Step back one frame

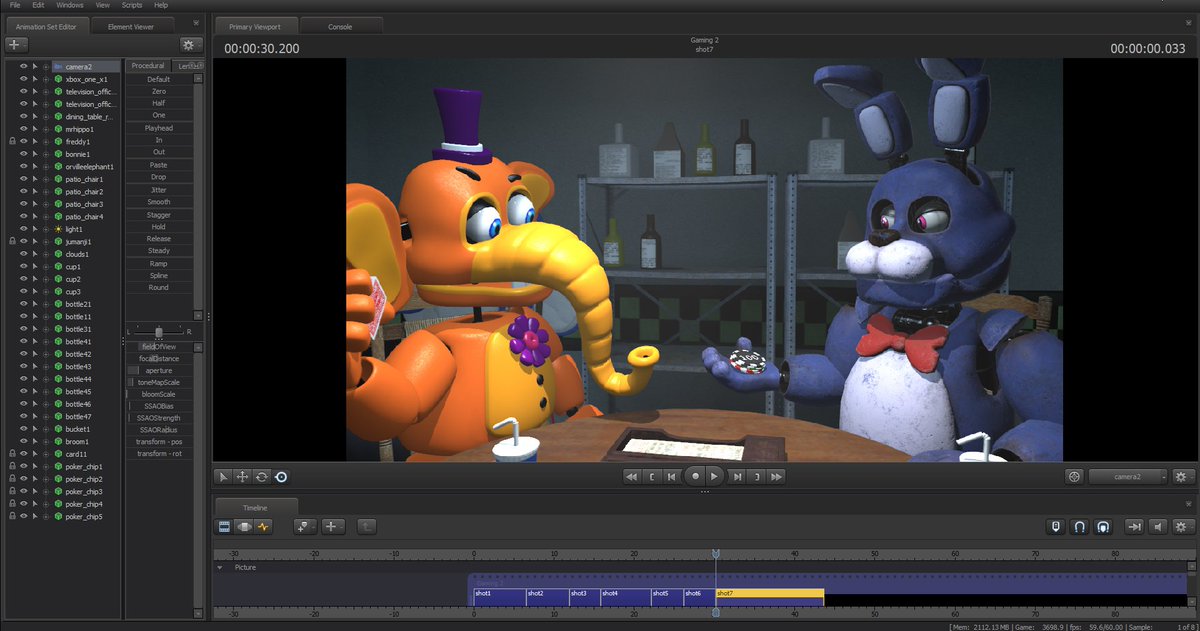(673, 477)
